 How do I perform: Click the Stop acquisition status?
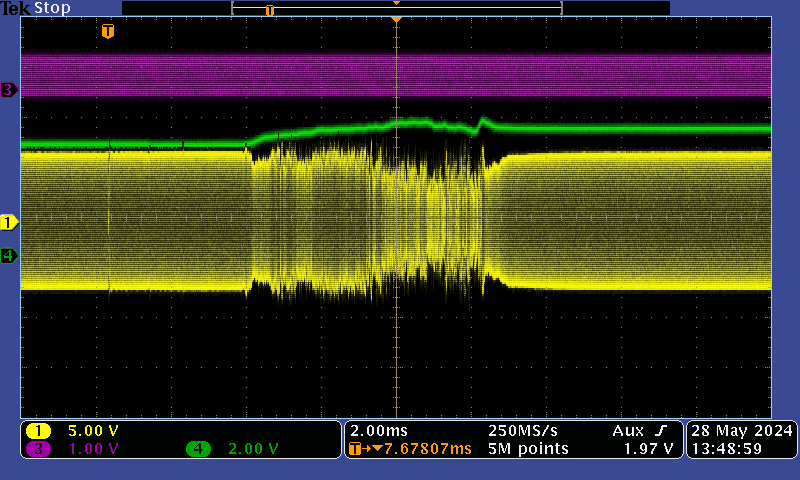(52, 8)
